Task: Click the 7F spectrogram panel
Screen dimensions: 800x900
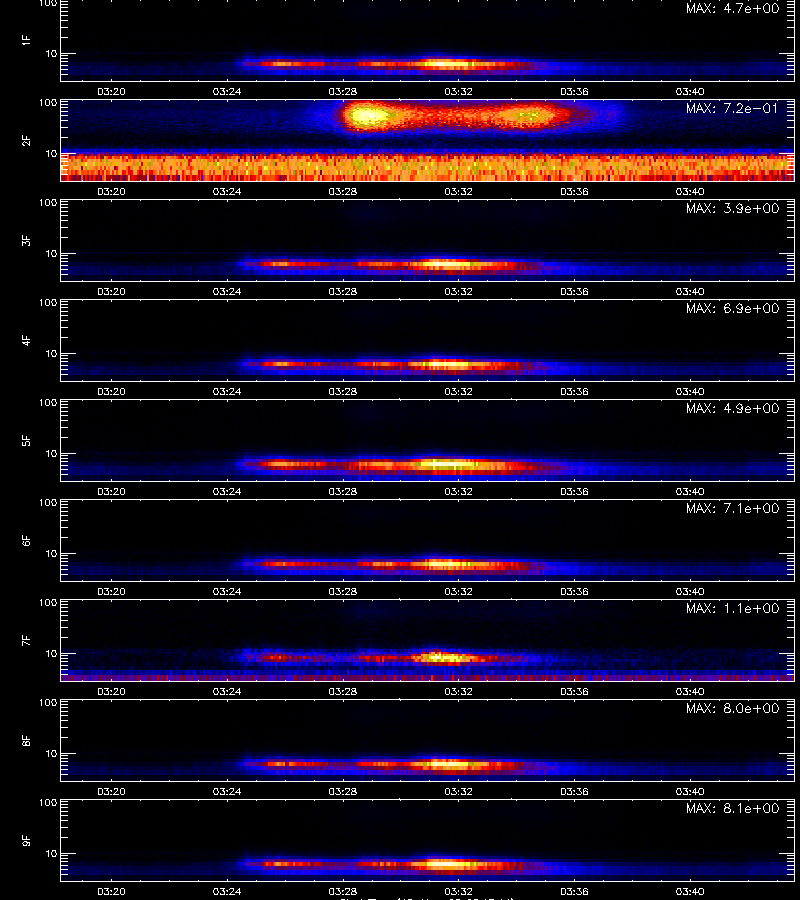Action: click(428, 641)
